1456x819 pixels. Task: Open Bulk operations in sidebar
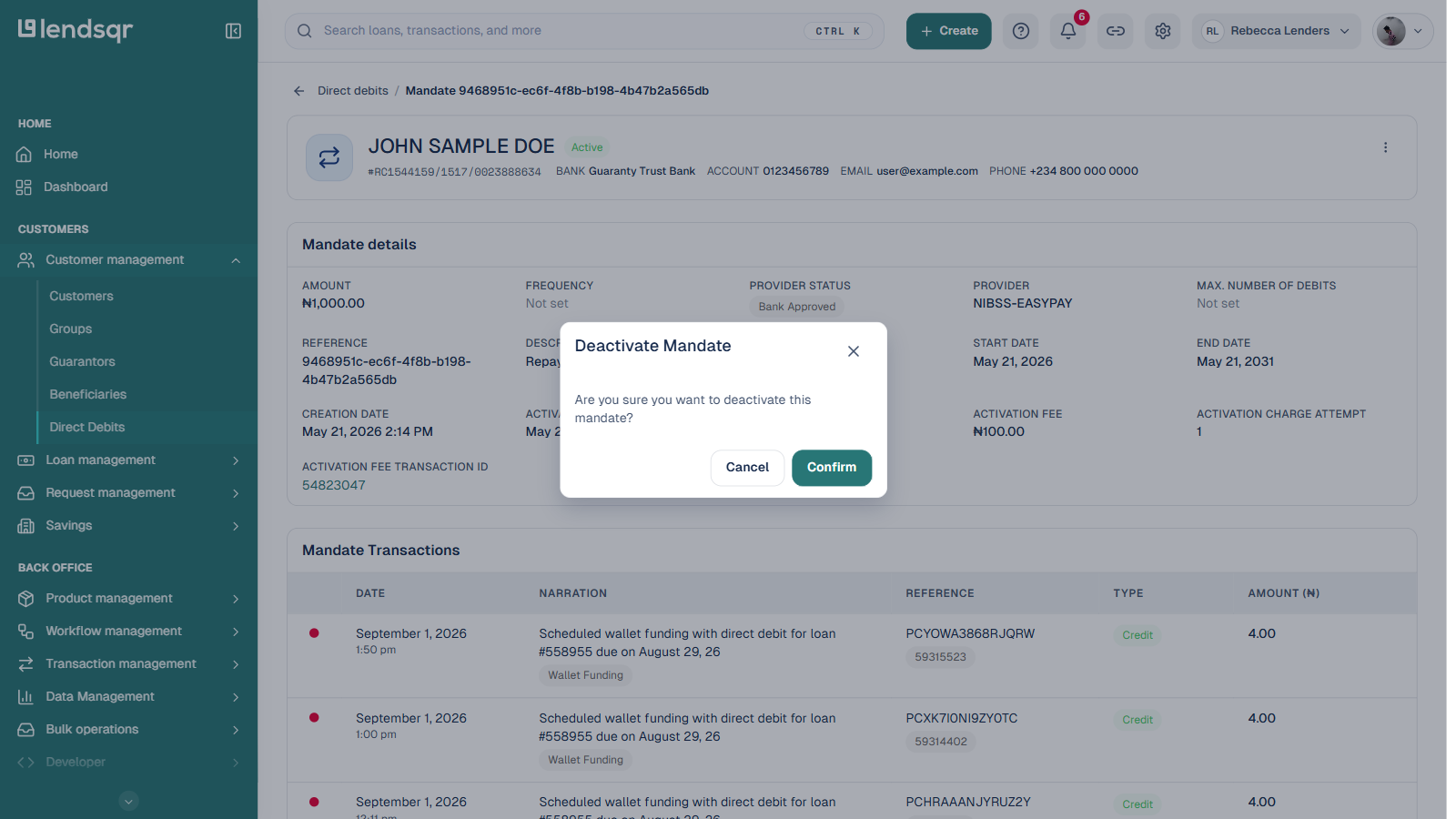pyautogui.click(x=92, y=730)
